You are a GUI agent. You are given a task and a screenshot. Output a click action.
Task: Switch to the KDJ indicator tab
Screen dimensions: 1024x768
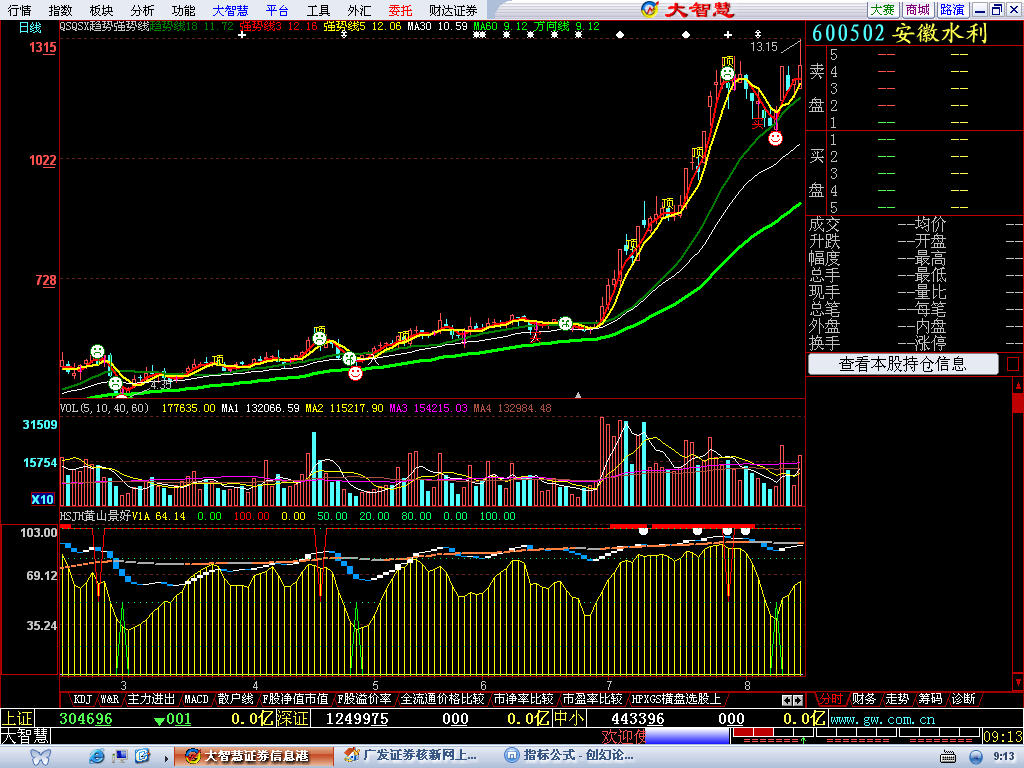pos(82,699)
